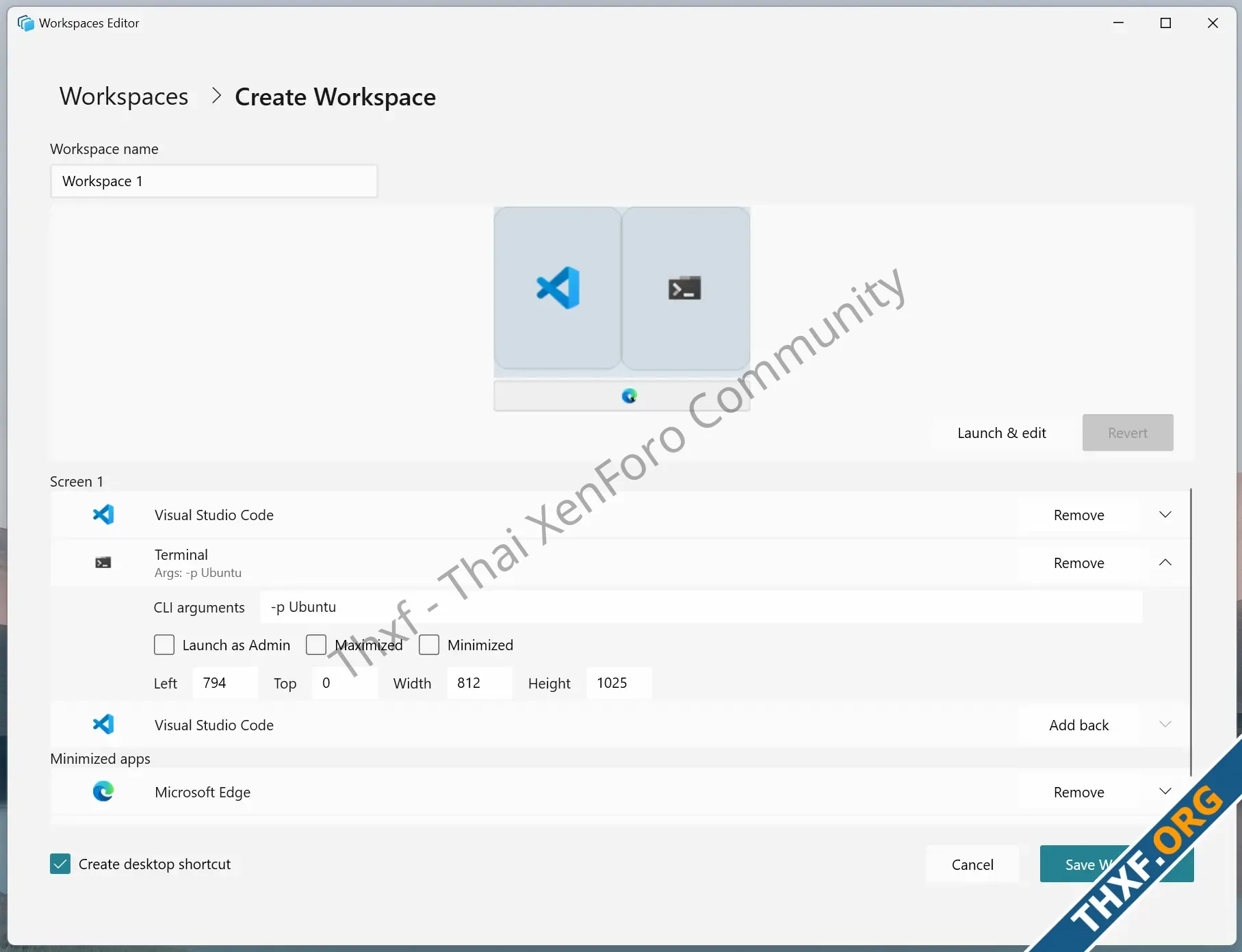This screenshot has width=1242, height=952.
Task: Expand the removed Visual Studio Code row
Action: (1165, 724)
